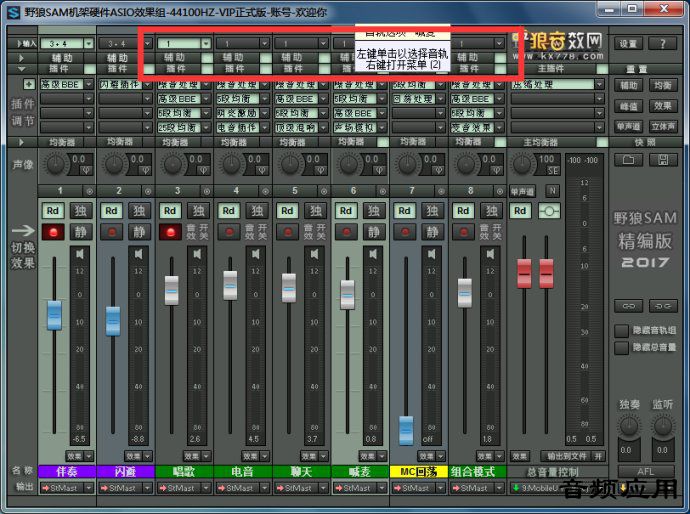Toggle the 单声道 mono button on master
The height and width of the screenshot is (514, 690).
pyautogui.click(x=522, y=191)
